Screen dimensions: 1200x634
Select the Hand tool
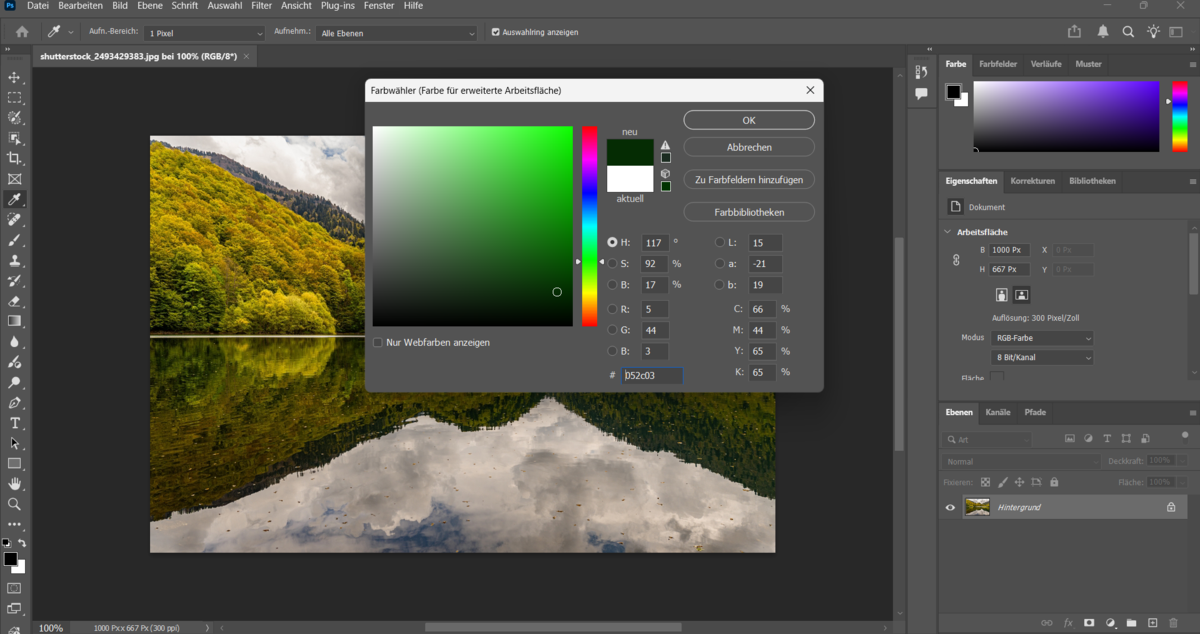pos(14,482)
